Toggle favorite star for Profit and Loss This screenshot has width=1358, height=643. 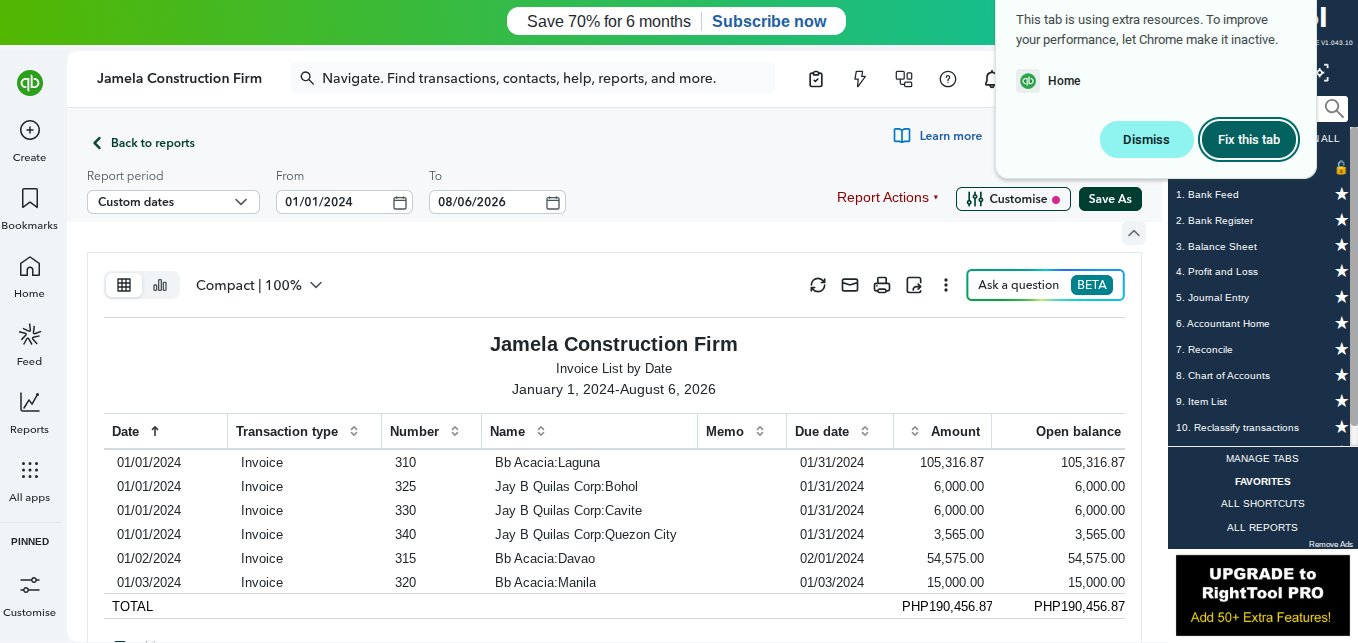1341,272
